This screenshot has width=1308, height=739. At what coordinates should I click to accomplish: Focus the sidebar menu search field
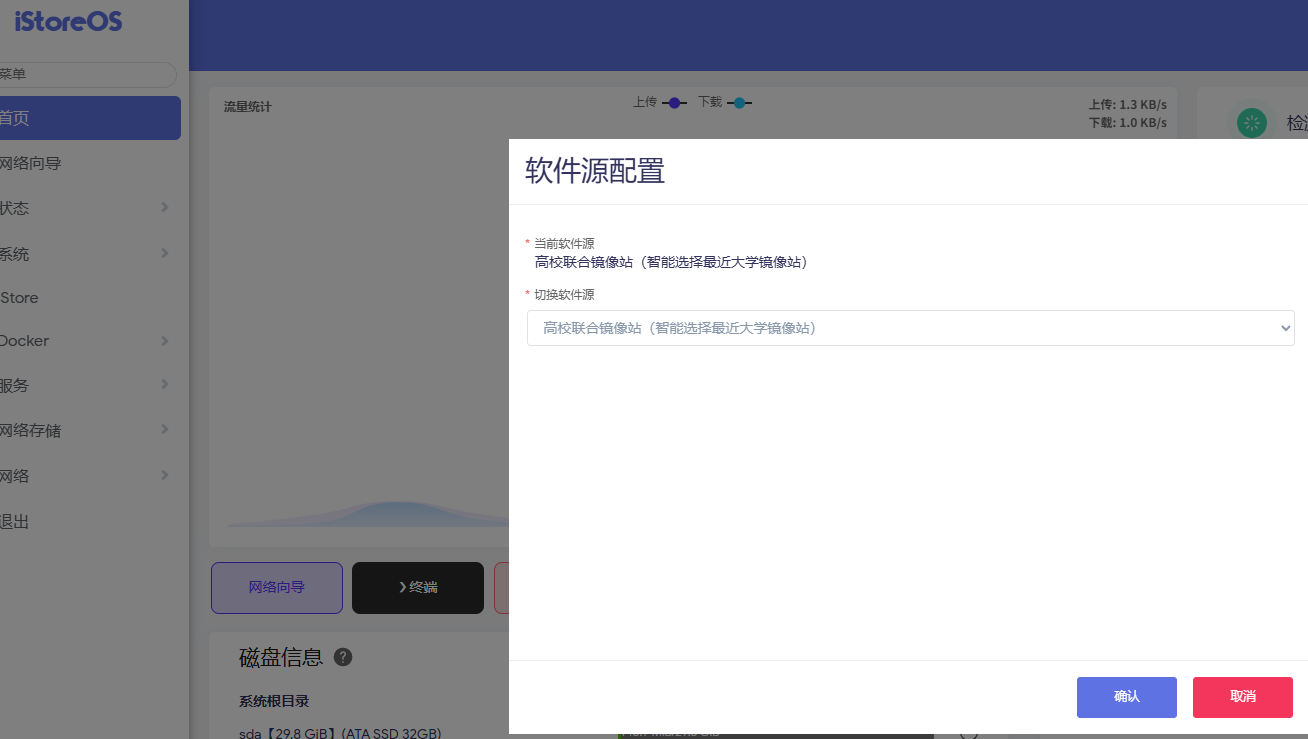pyautogui.click(x=88, y=74)
